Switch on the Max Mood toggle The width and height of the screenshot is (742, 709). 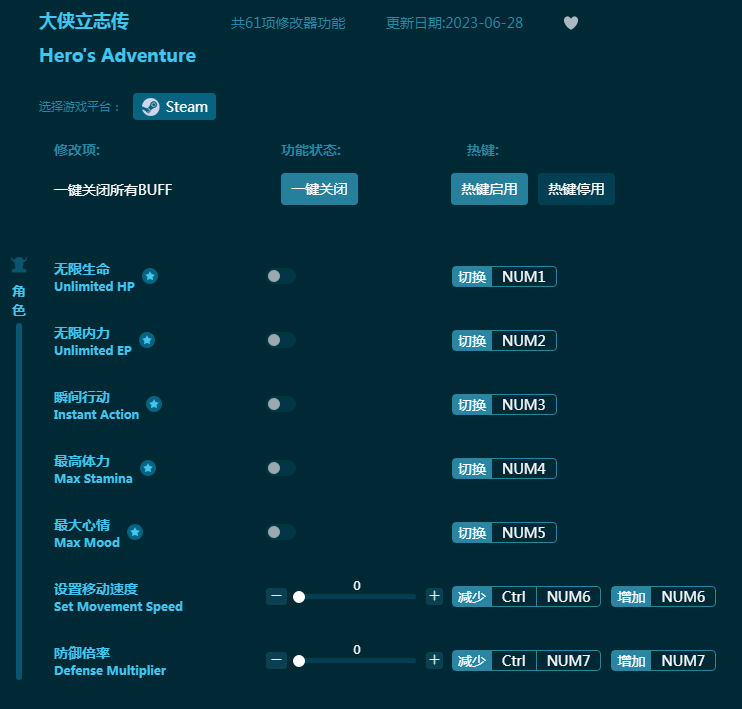click(281, 532)
